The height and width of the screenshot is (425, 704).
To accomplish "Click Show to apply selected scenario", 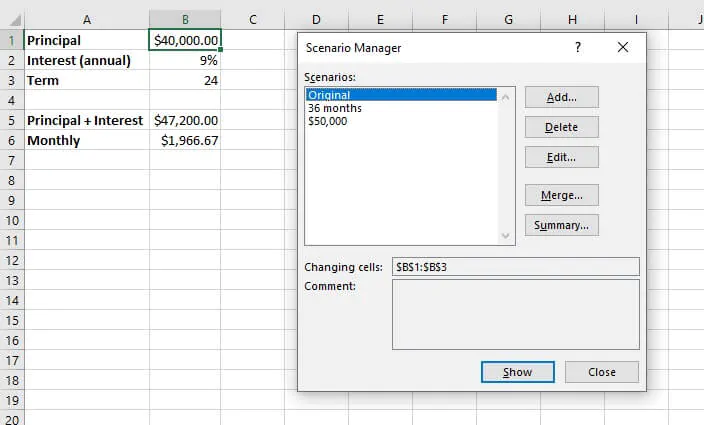I will tap(518, 372).
